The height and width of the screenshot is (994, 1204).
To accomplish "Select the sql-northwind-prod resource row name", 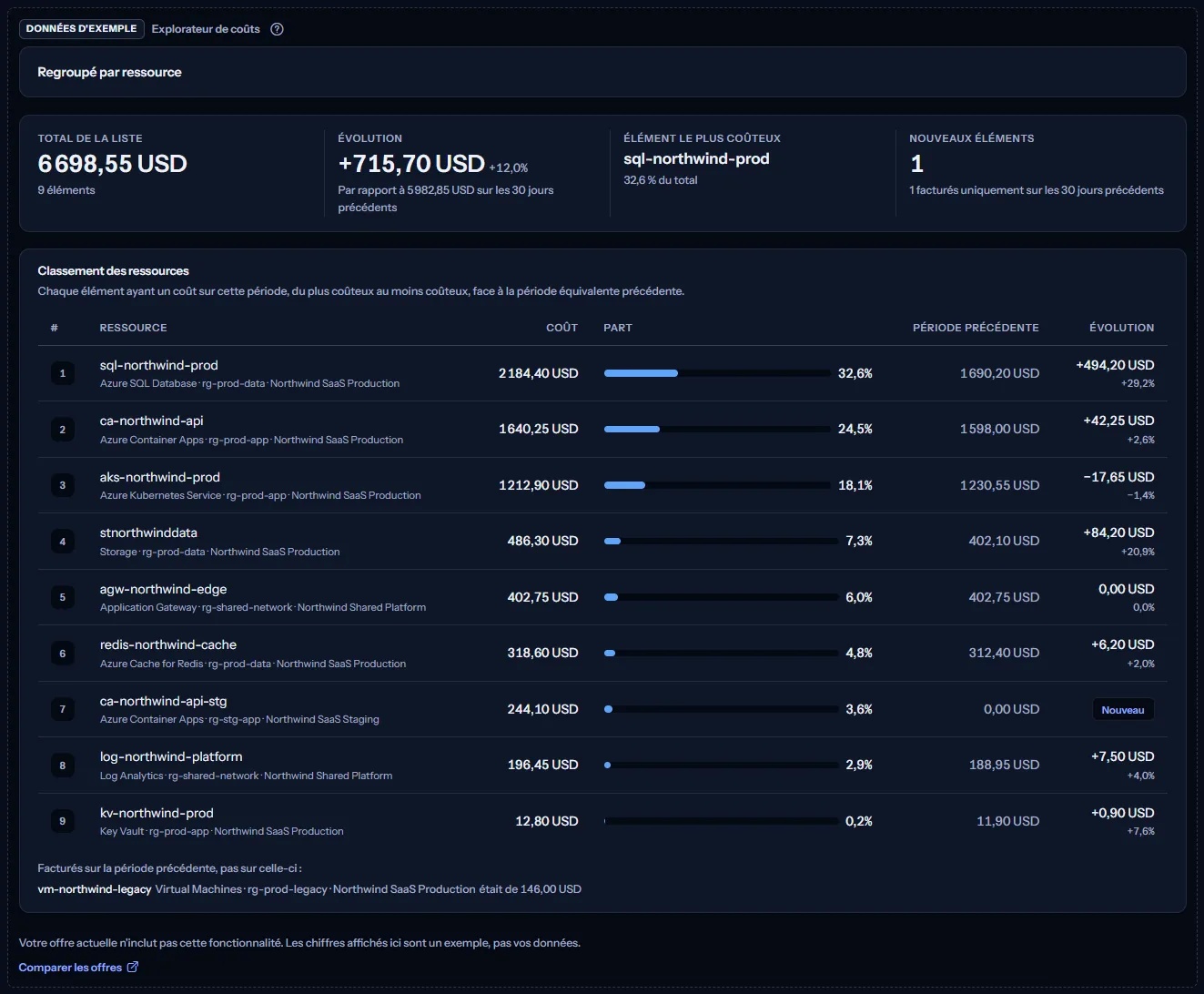I will 159,365.
